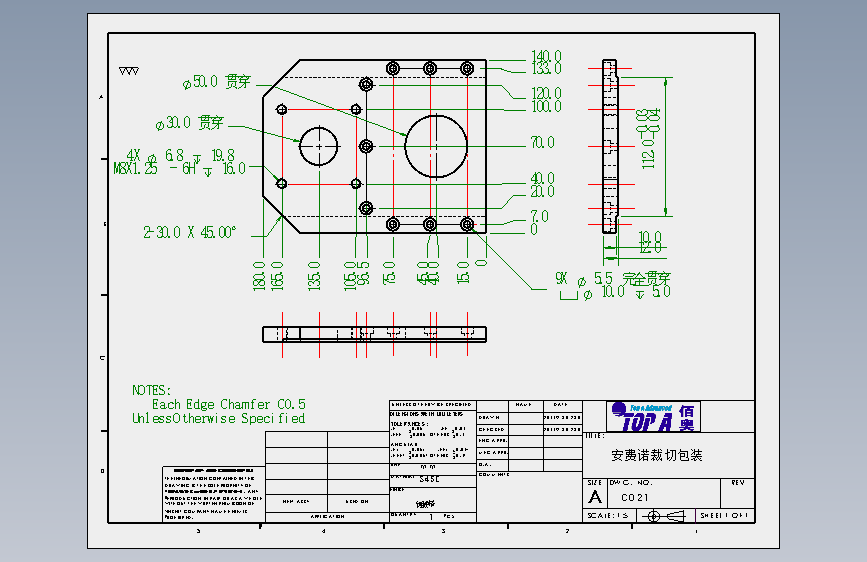Select the φ30.0 贯穿 annotation
This screenshot has width=867, height=562.
(x=190, y=123)
